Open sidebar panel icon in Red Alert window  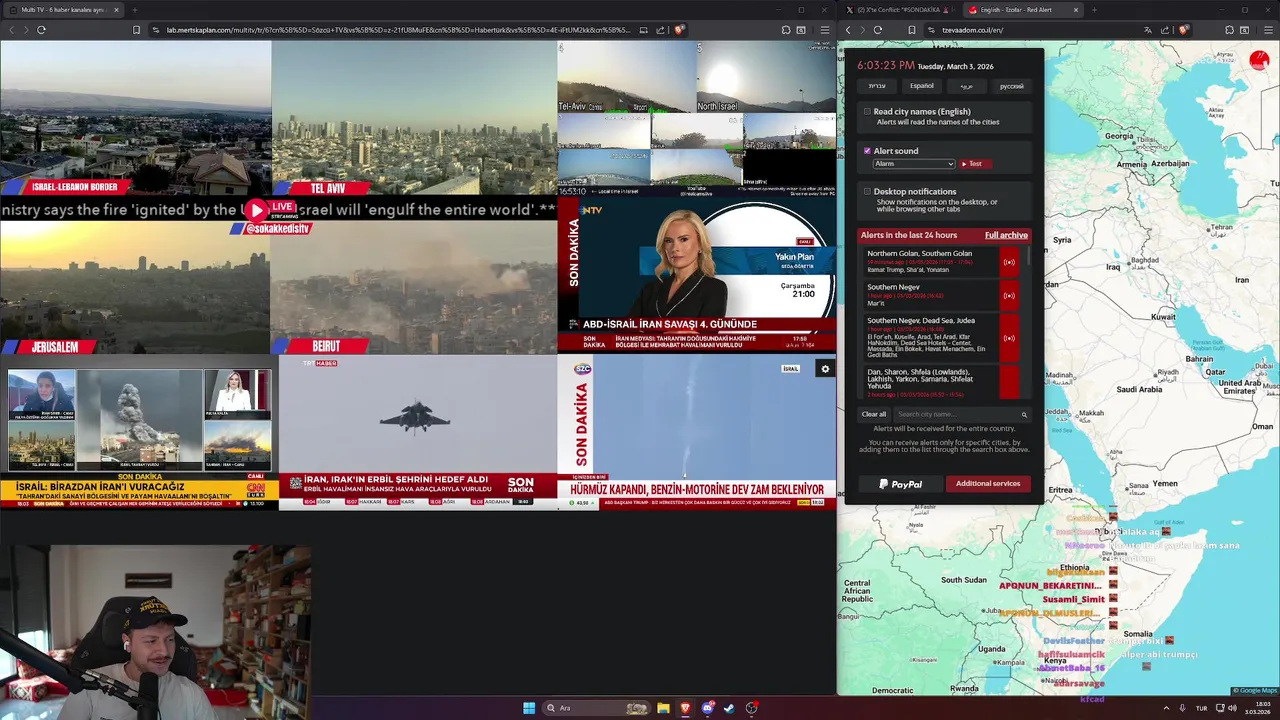point(1243,30)
